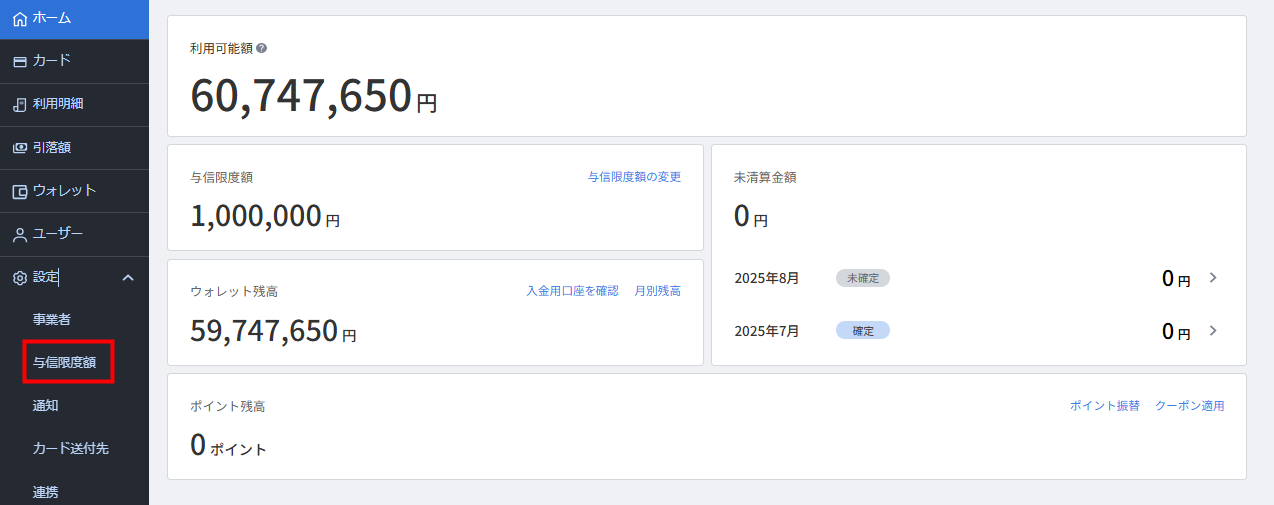This screenshot has width=1274, height=505.
Task: Click the wallet icon beside ウォレット
Action: pos(19,191)
